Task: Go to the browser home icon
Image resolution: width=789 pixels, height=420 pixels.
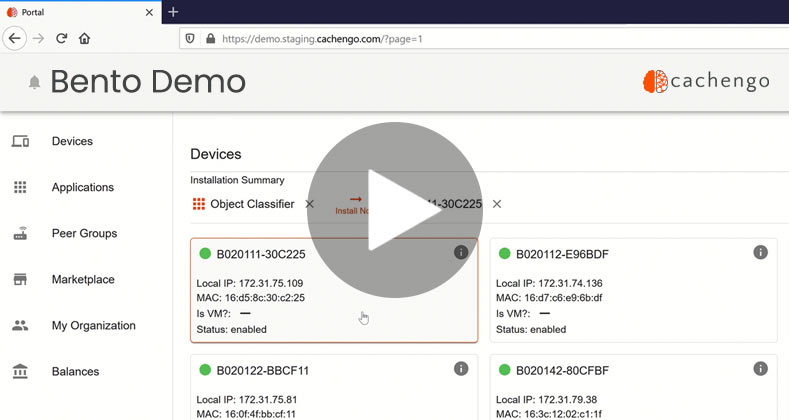Action: pos(85,38)
